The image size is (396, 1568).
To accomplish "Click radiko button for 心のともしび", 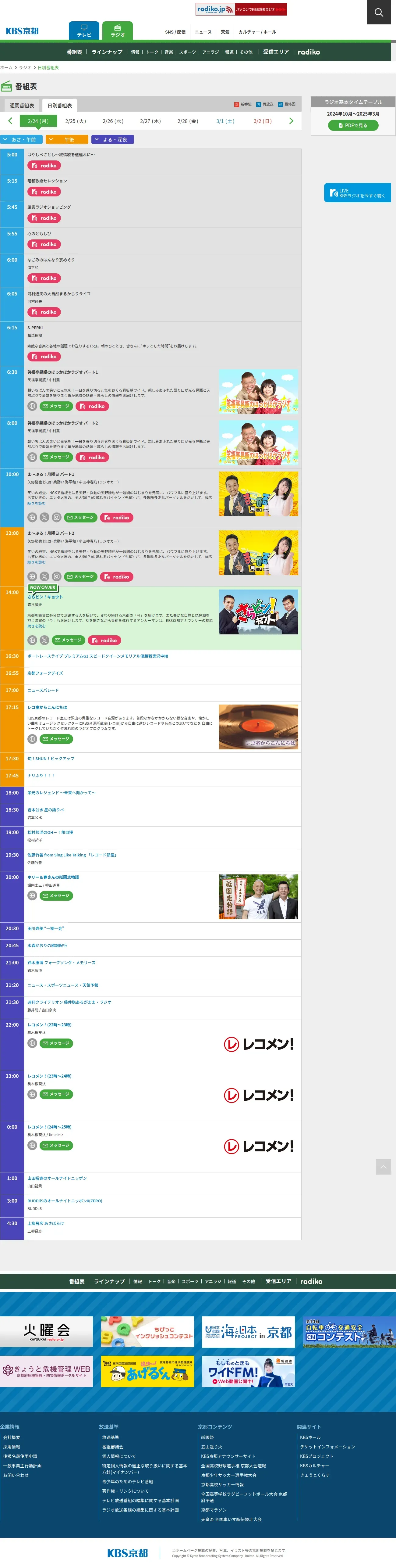I will [x=44, y=244].
